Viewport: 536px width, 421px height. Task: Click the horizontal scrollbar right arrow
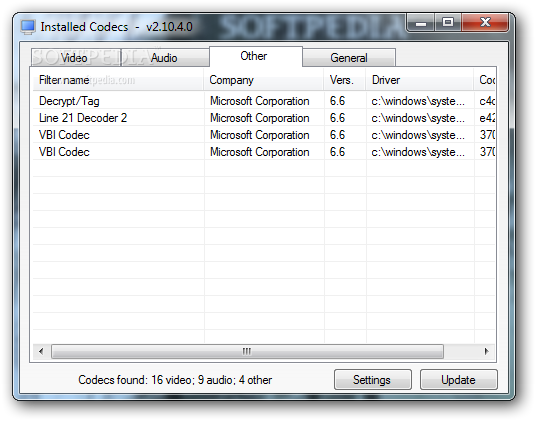click(x=486, y=351)
